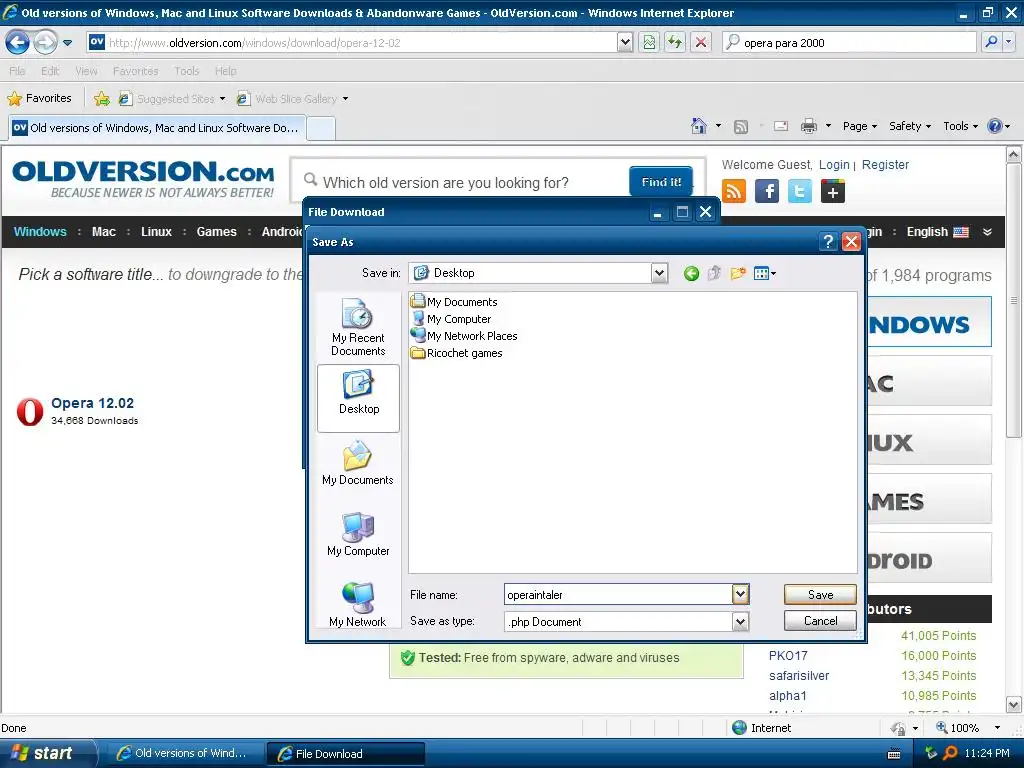Switch to 'Old versions of Wind...' taskbar item

point(184,753)
